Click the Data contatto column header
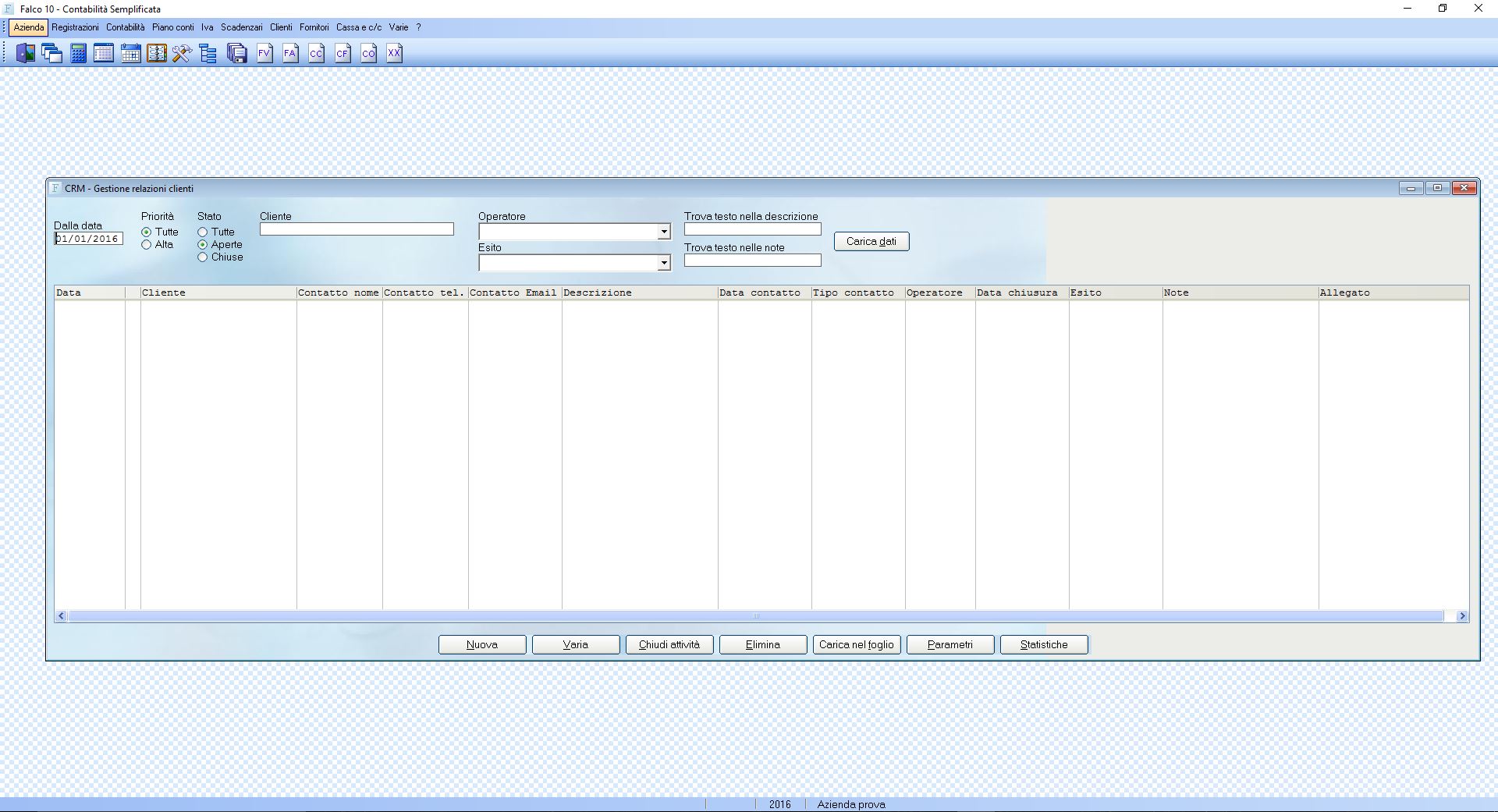This screenshot has height=812, width=1498. tap(765, 293)
